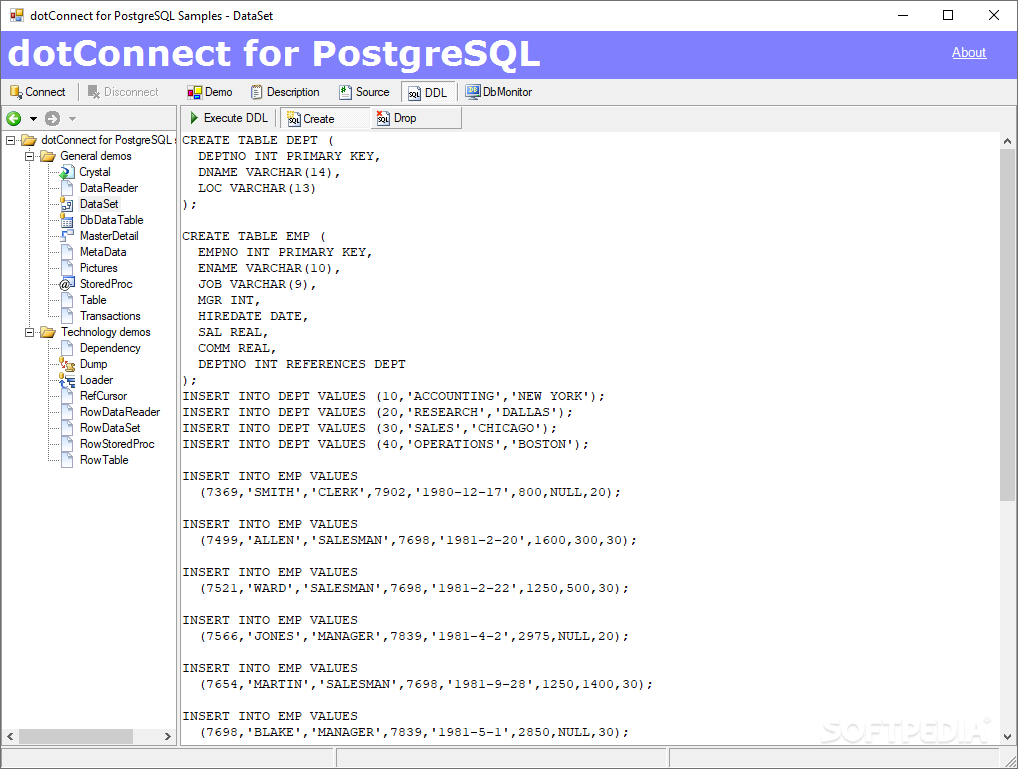
Task: Click the Dump demo icon
Action: (x=66, y=364)
